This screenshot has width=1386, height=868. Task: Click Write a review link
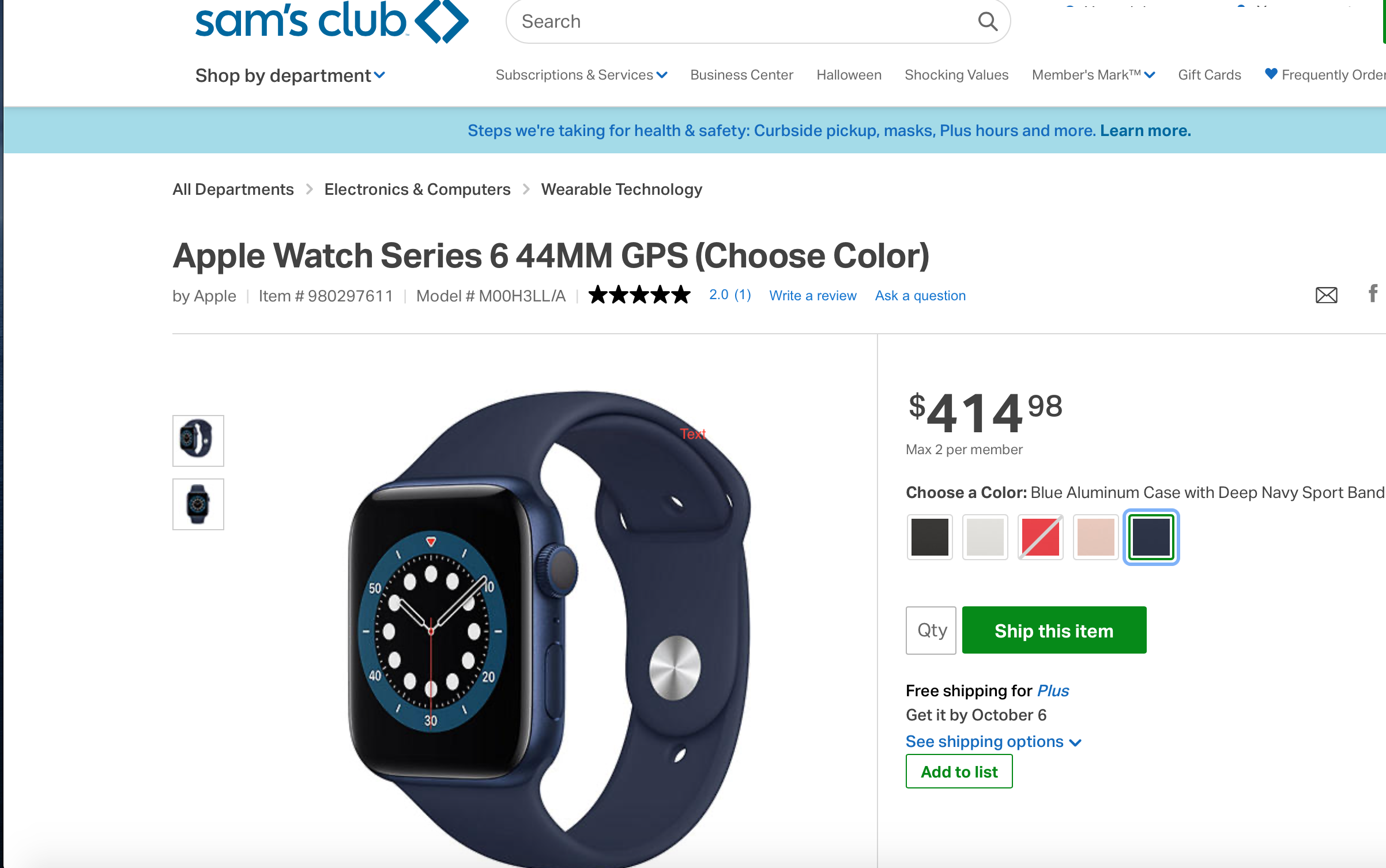tap(812, 296)
